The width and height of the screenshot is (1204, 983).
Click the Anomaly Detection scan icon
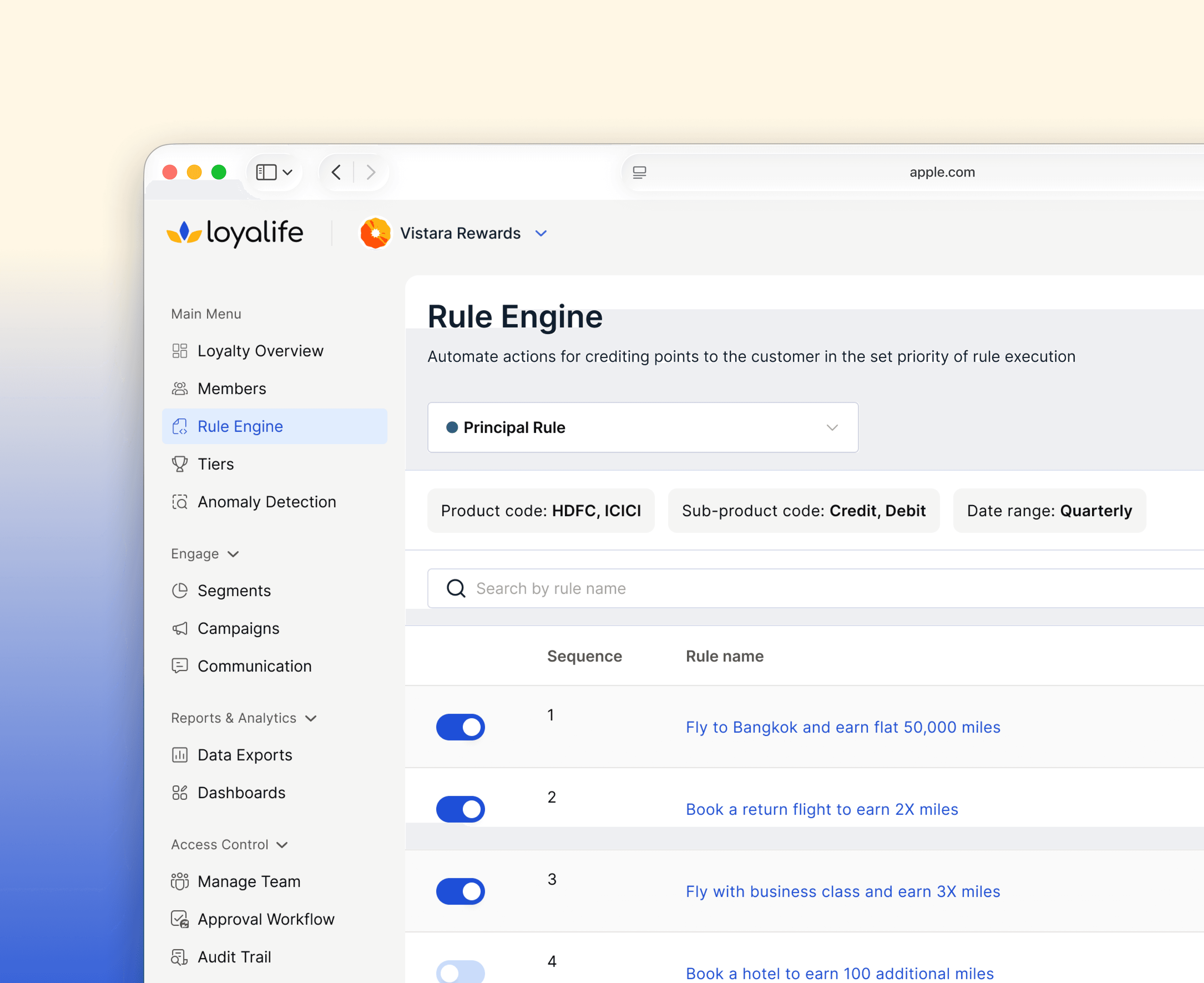coord(179,502)
